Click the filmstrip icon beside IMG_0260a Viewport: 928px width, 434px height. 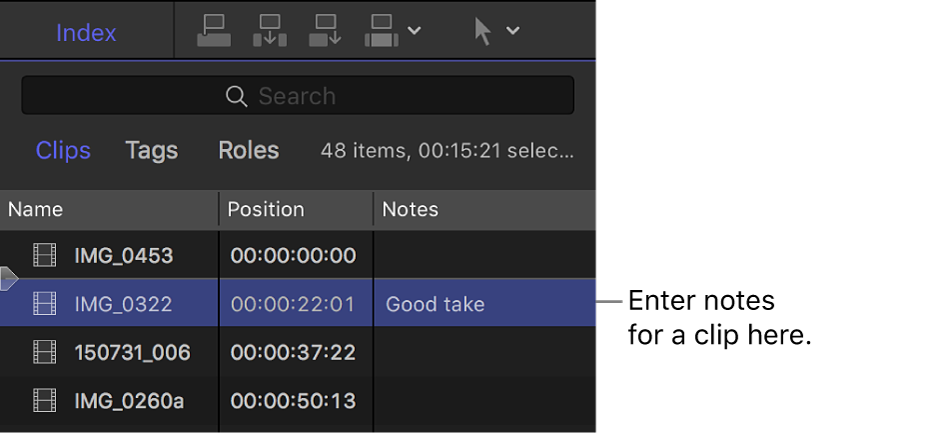(x=44, y=402)
